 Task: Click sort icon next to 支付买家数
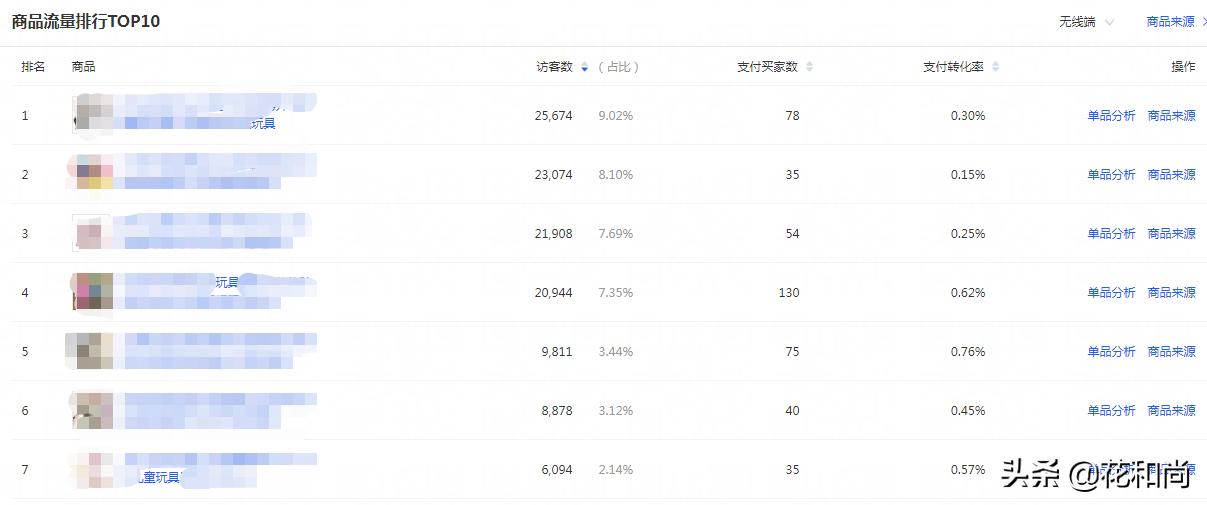[x=809, y=67]
